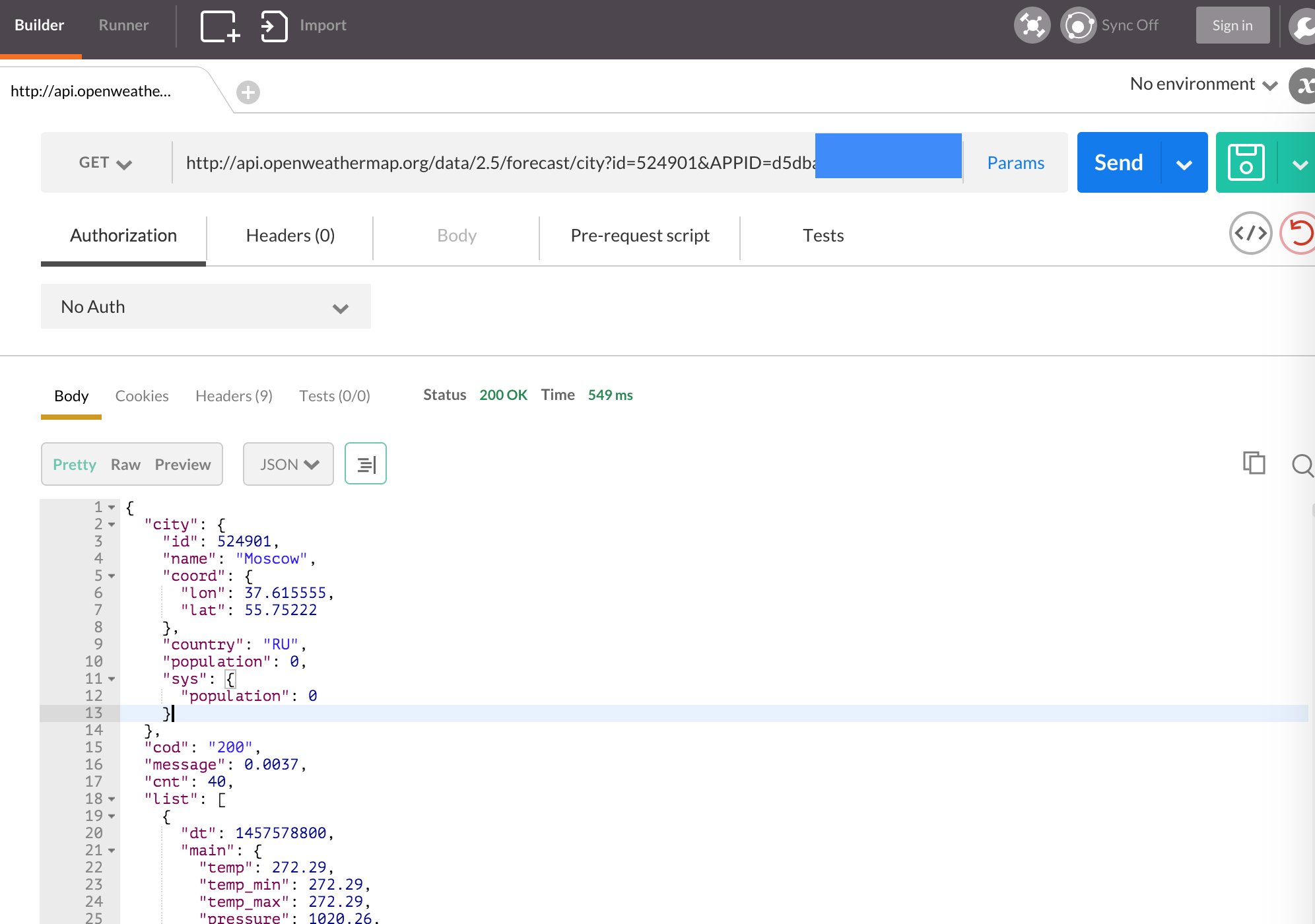Expand the save options arrow
1315x924 pixels.
[x=1298, y=164]
